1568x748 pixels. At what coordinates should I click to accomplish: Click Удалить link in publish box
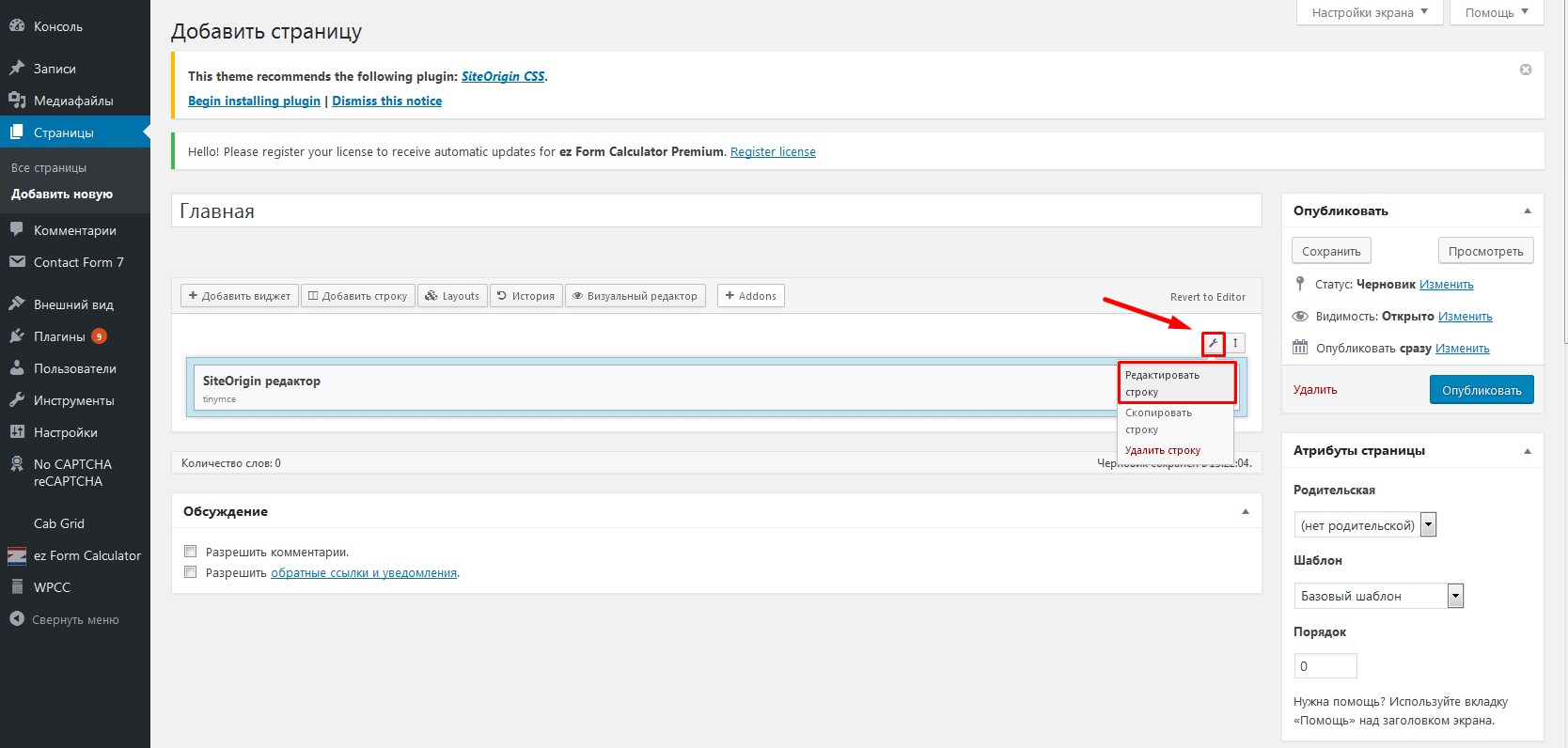(x=1315, y=390)
